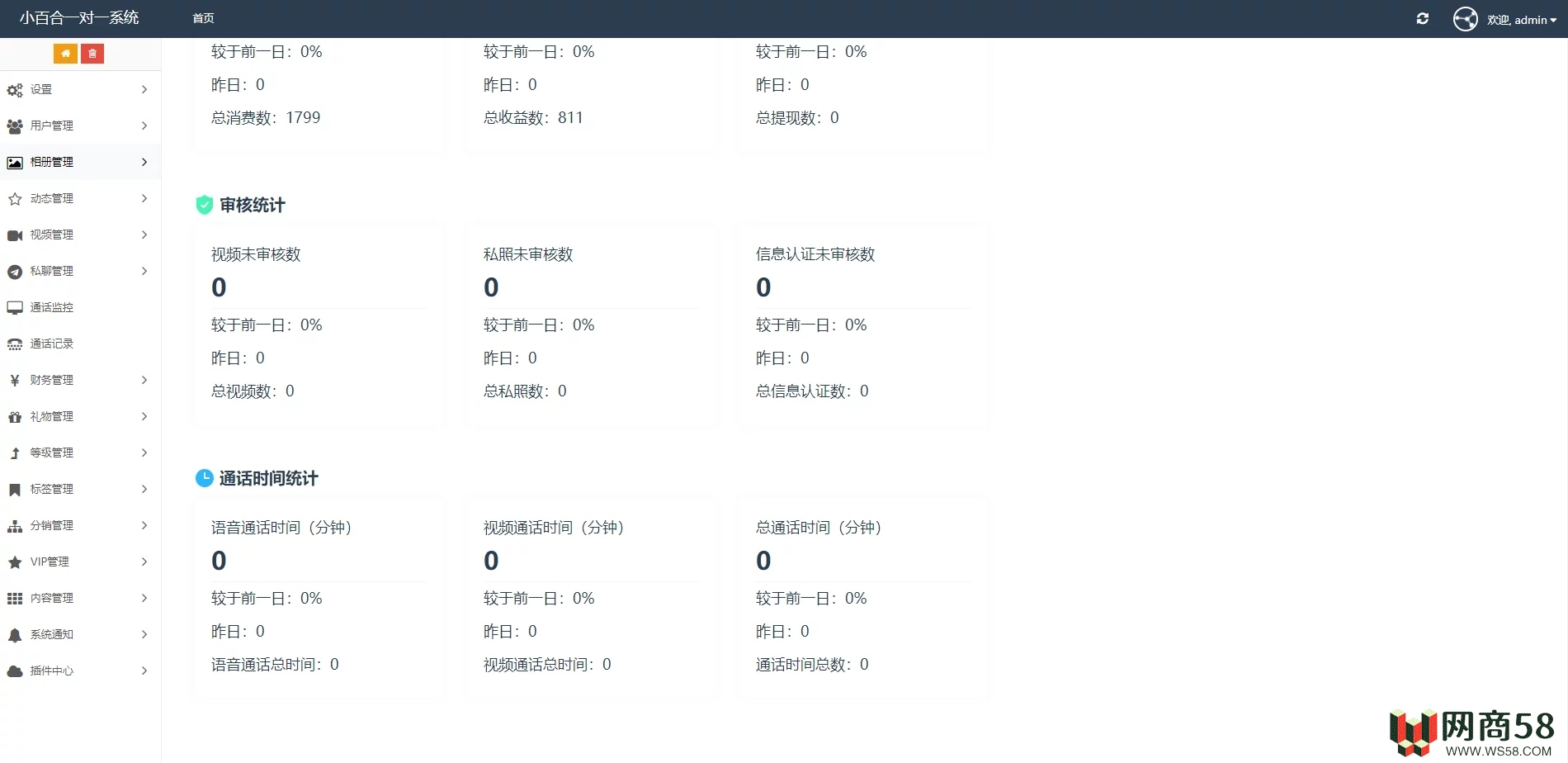
Task: Click the 通话时间总数: 0 text
Action: pyautogui.click(x=812, y=665)
